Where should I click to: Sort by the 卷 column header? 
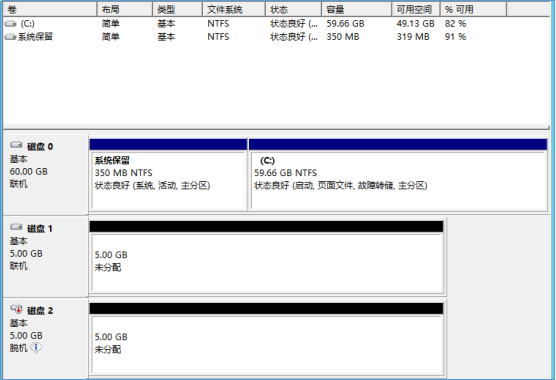tap(50, 10)
